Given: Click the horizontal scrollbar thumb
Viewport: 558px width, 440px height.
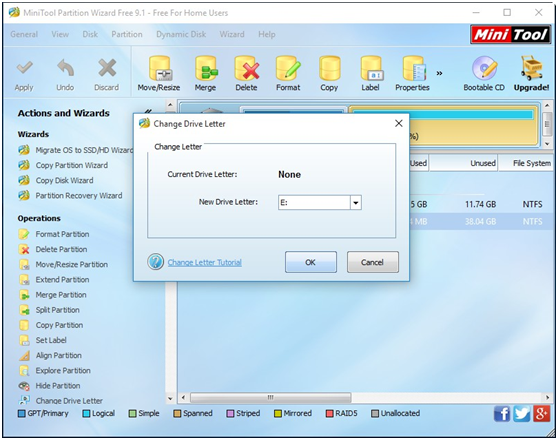Looking at the screenshot, I should pos(270,397).
